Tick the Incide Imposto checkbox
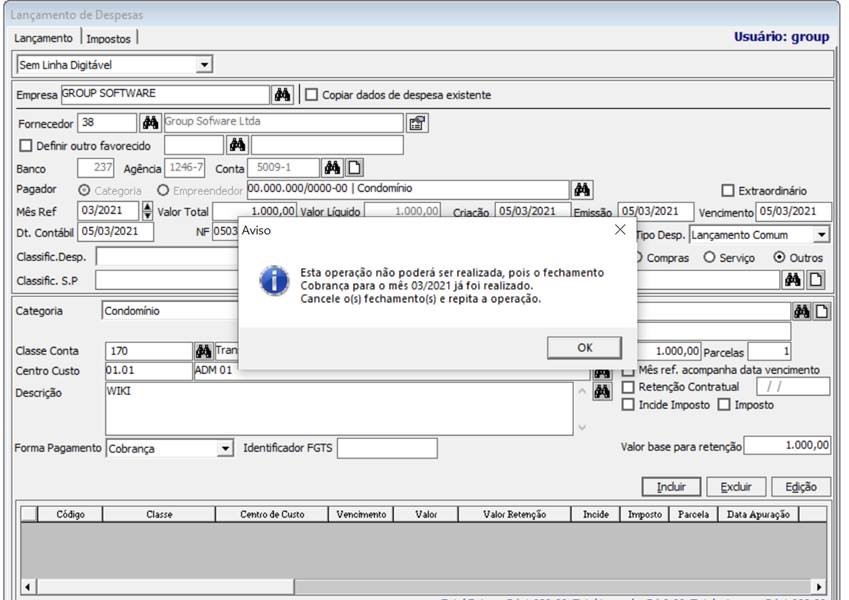 tap(628, 405)
